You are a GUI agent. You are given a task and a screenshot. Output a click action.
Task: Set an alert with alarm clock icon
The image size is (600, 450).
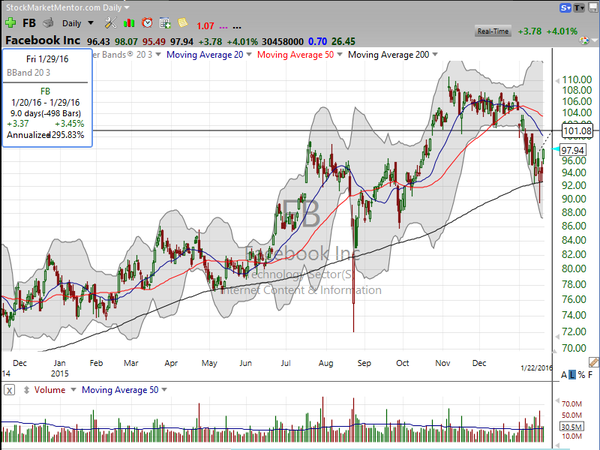(x=147, y=23)
